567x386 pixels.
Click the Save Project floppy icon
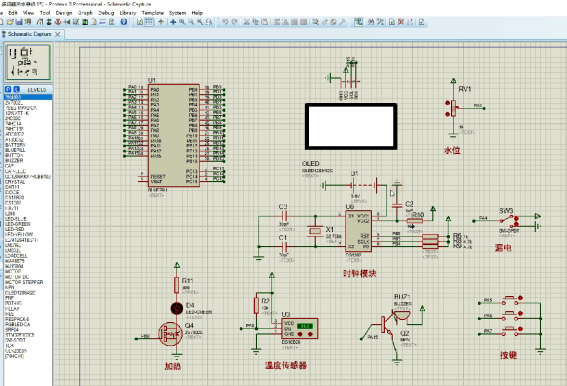pos(19,22)
